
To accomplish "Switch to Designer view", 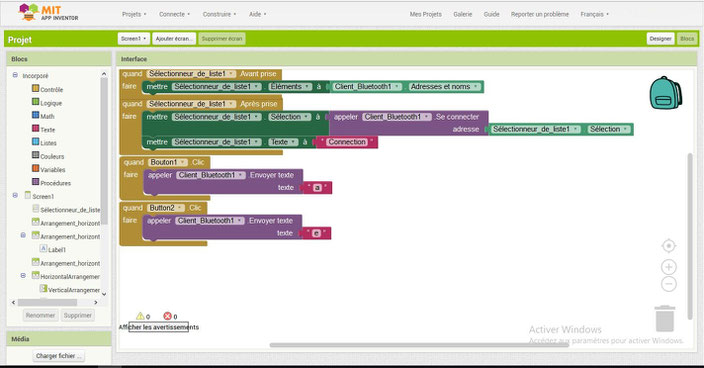I will point(660,39).
